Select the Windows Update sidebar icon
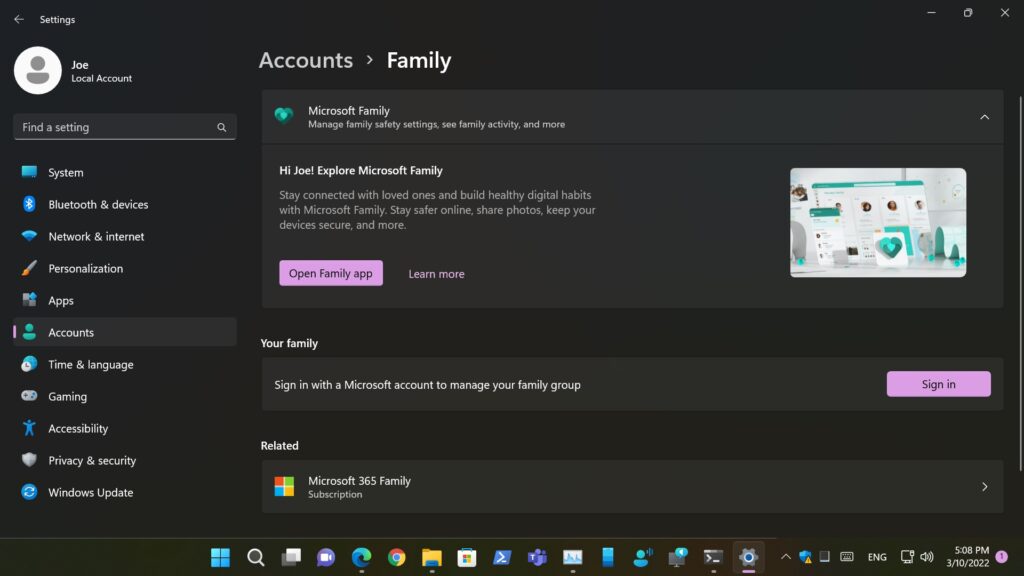The height and width of the screenshot is (576, 1024). [29, 492]
